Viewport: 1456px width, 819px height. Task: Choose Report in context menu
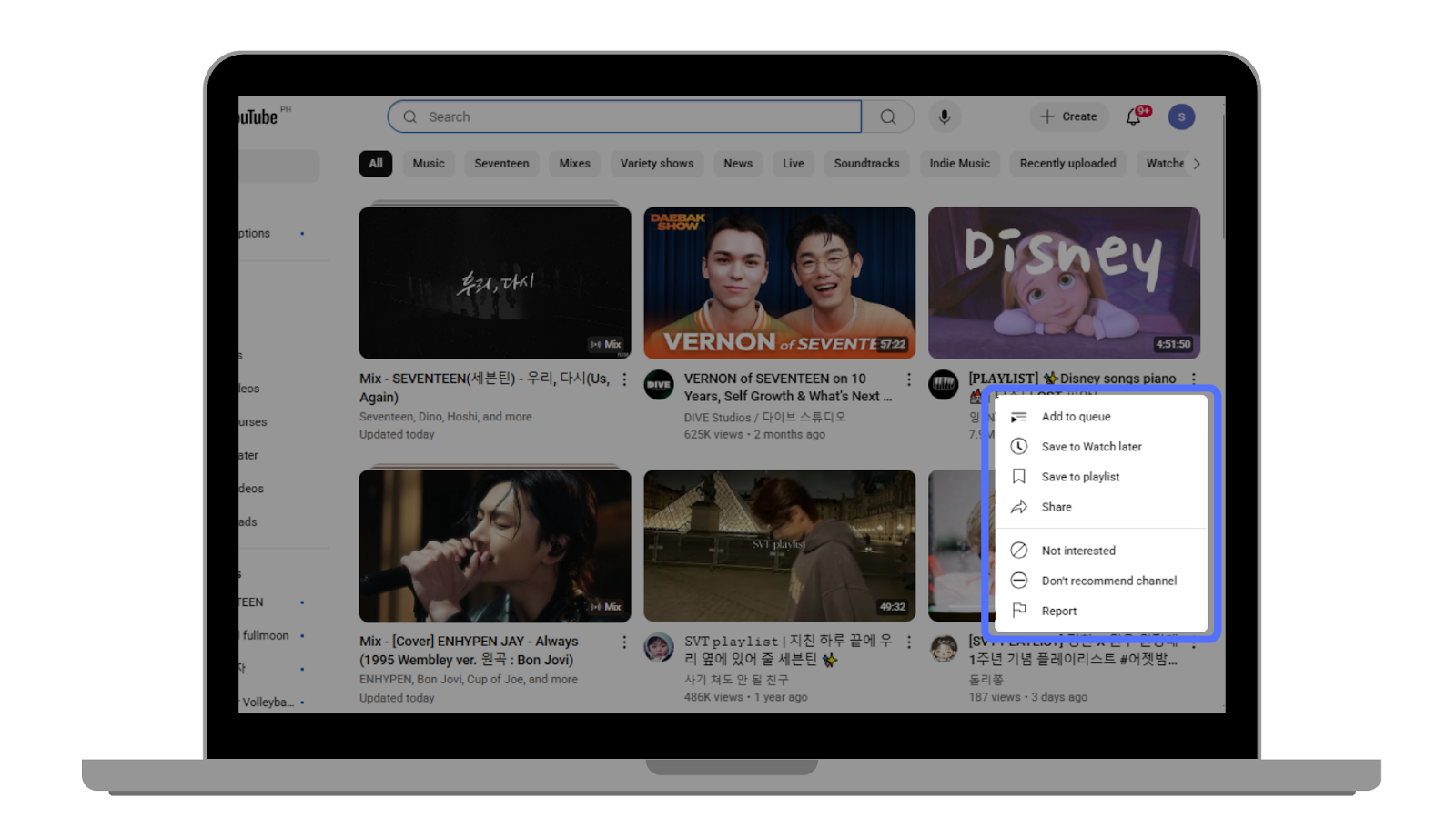click(1101, 611)
